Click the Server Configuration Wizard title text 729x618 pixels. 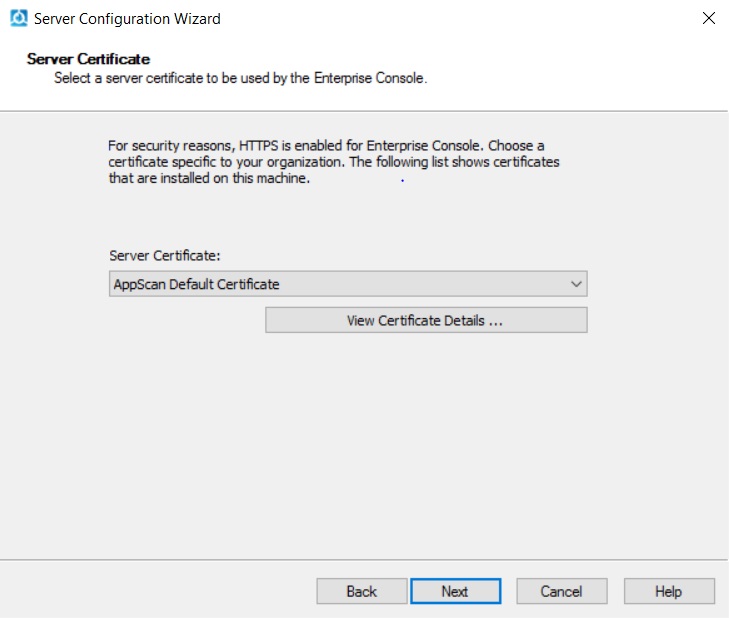point(127,18)
